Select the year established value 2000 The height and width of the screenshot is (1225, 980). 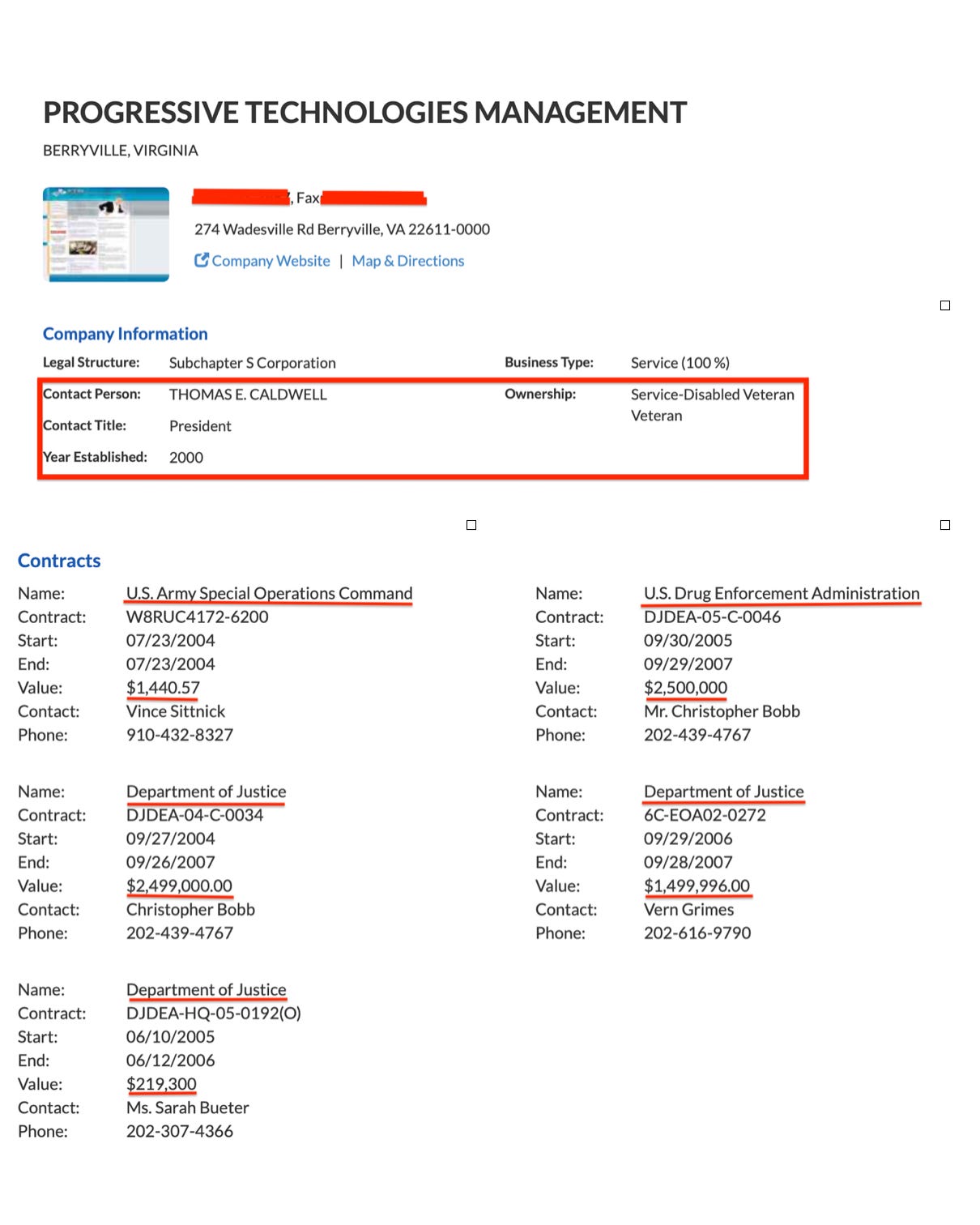pyautogui.click(x=186, y=458)
